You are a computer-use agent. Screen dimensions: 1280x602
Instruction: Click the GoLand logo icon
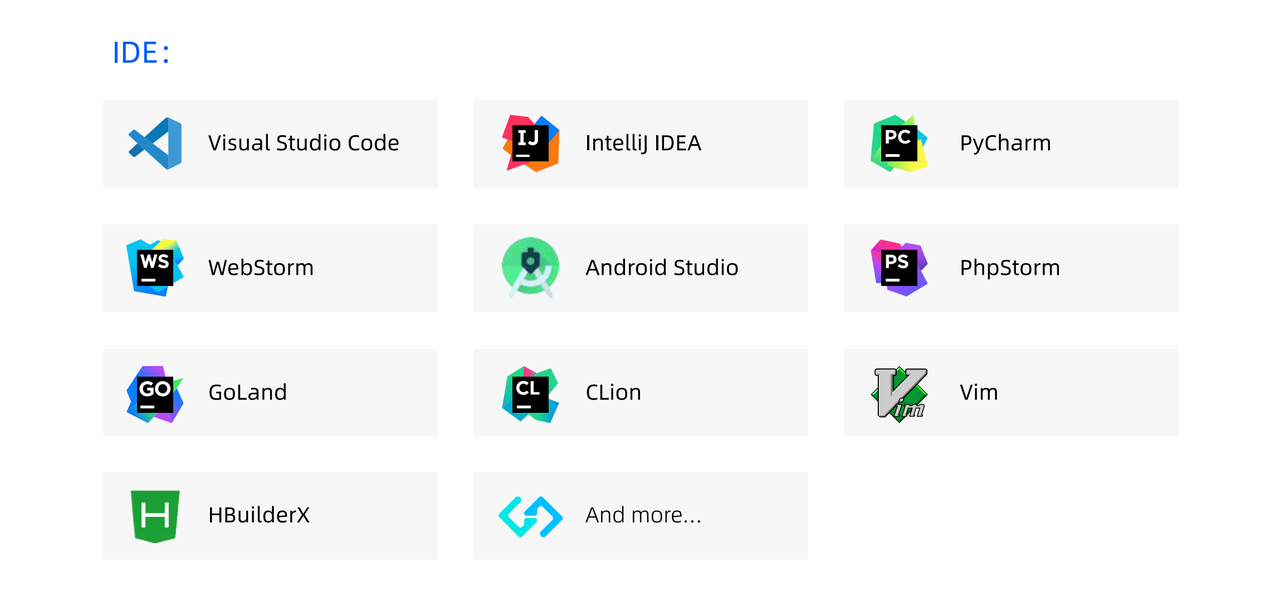click(x=155, y=393)
